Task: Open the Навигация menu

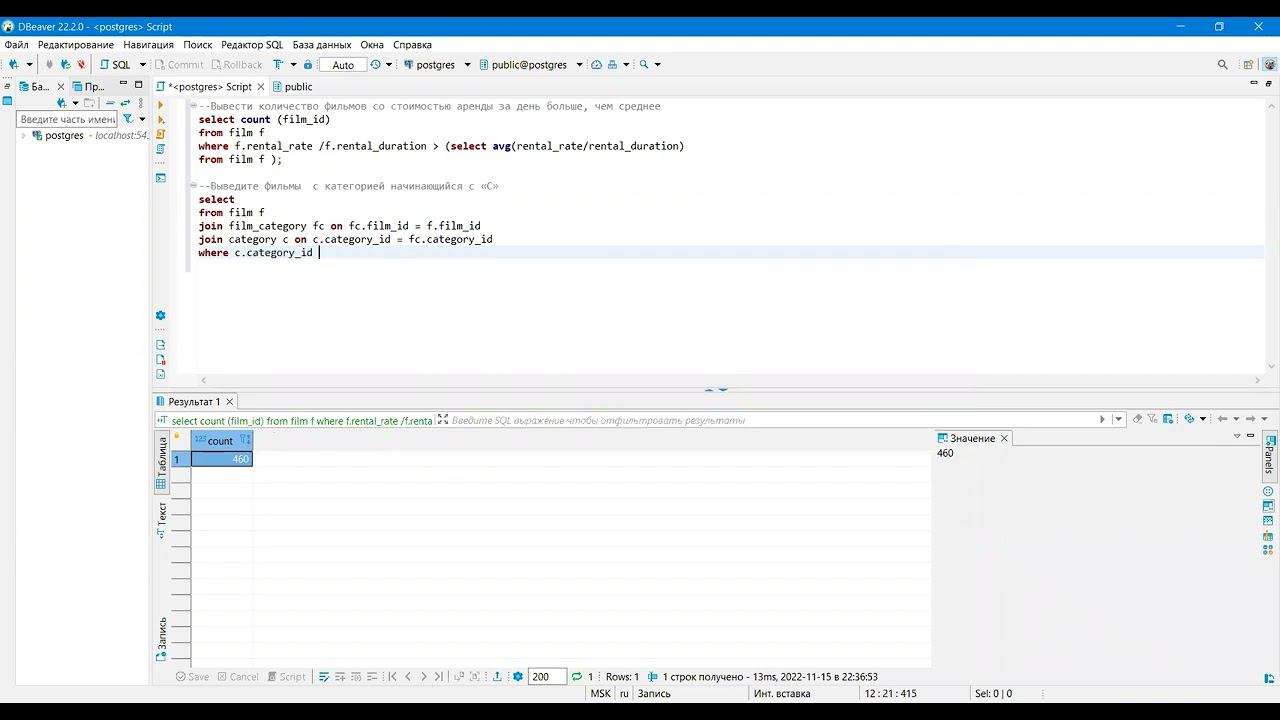Action: click(x=148, y=45)
